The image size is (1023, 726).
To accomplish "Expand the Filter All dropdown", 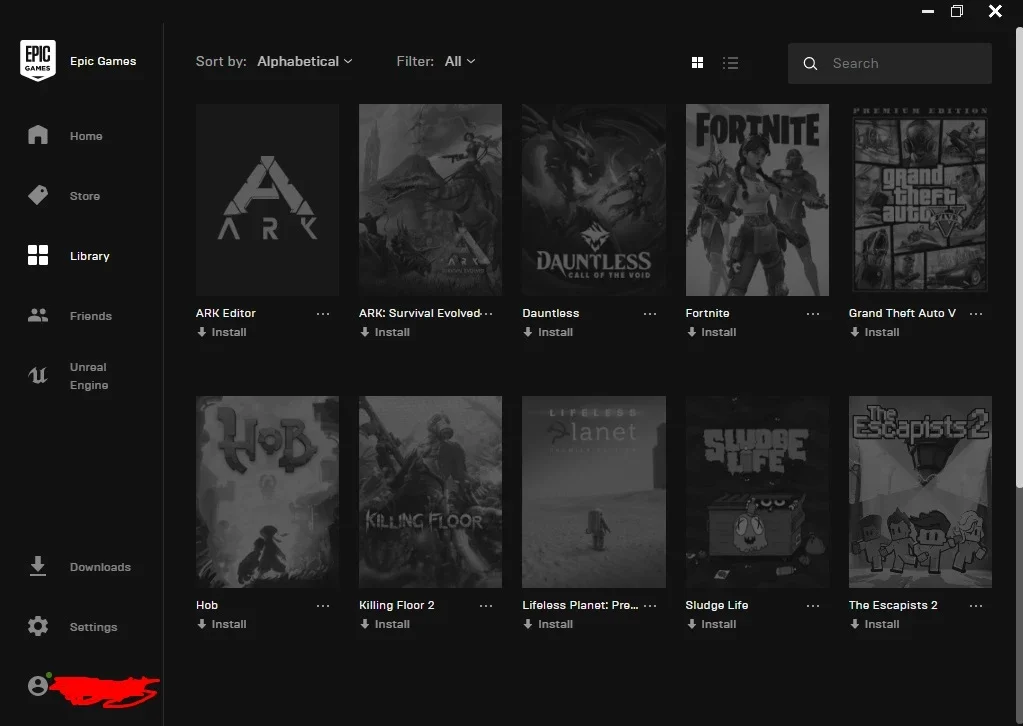I will pos(460,61).
